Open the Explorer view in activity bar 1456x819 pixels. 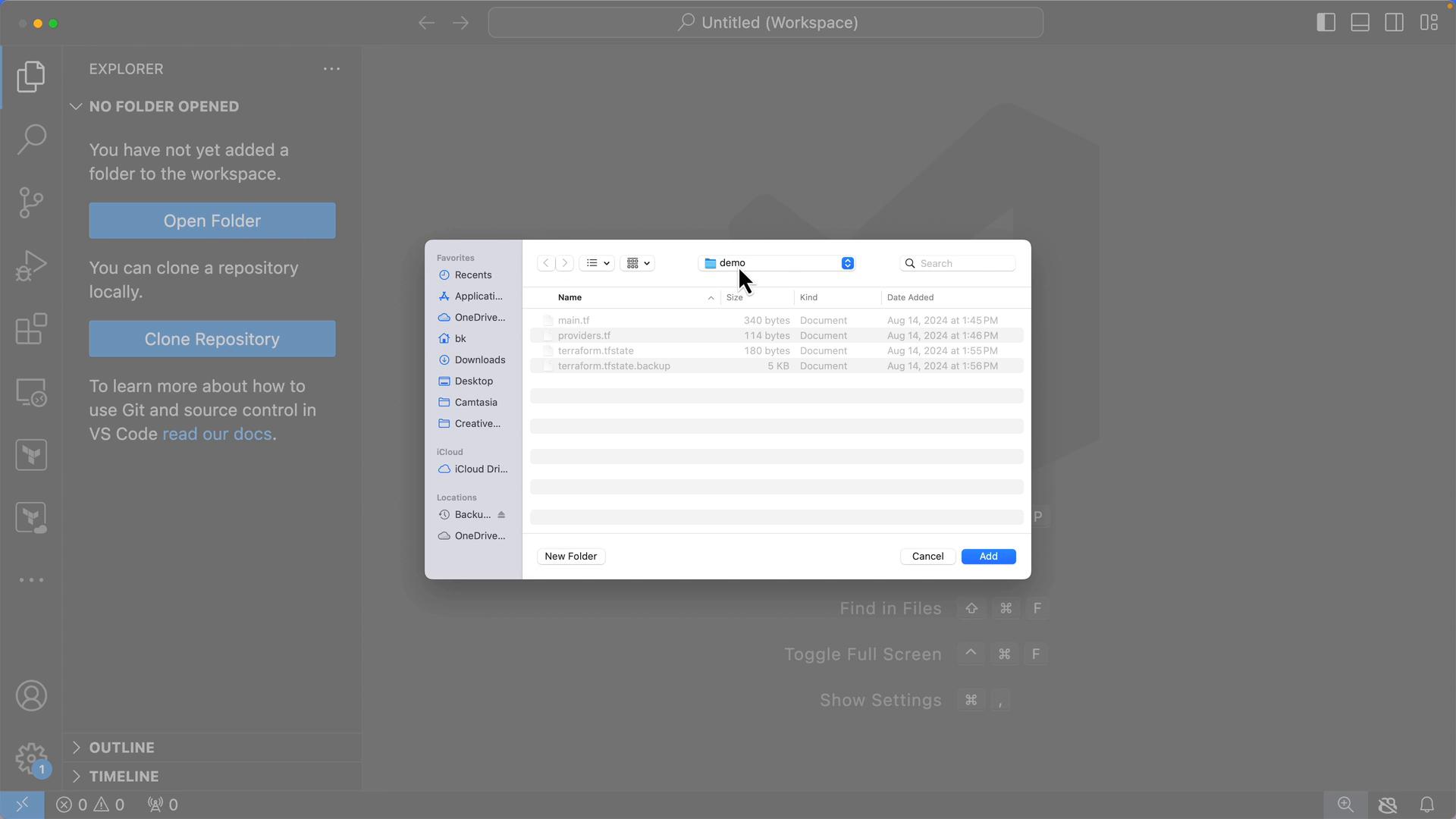31,77
